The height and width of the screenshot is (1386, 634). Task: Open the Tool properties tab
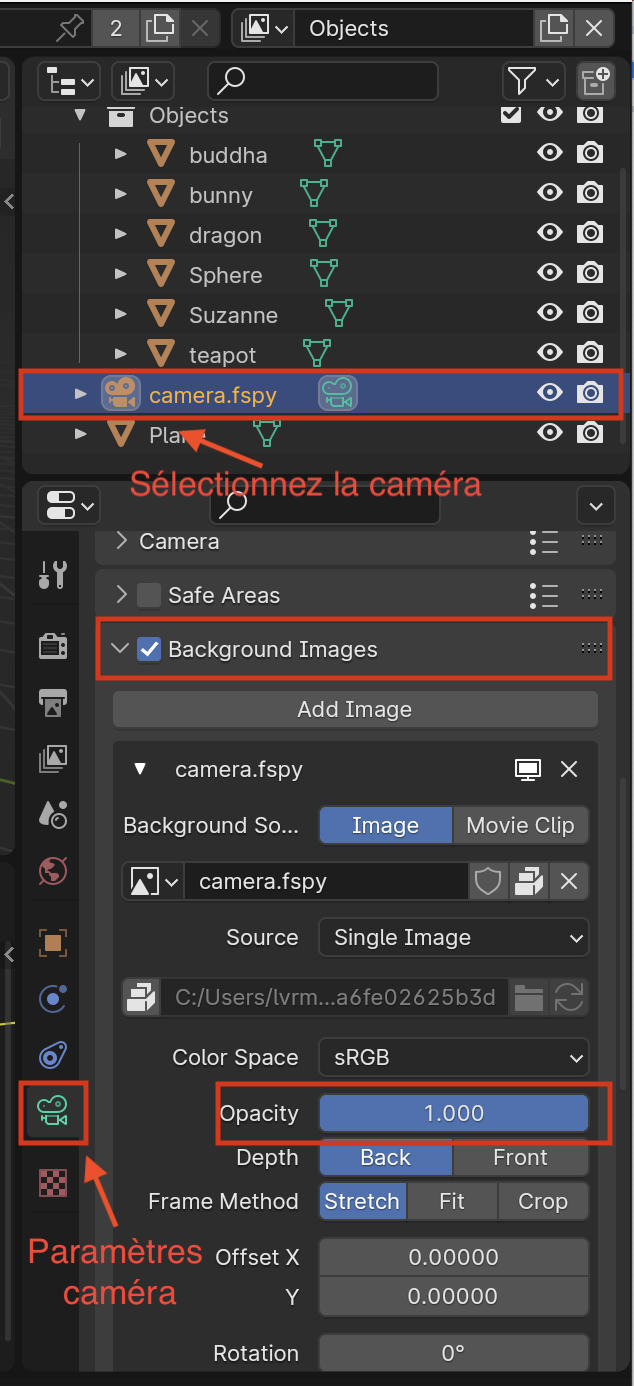pyautogui.click(x=52, y=574)
